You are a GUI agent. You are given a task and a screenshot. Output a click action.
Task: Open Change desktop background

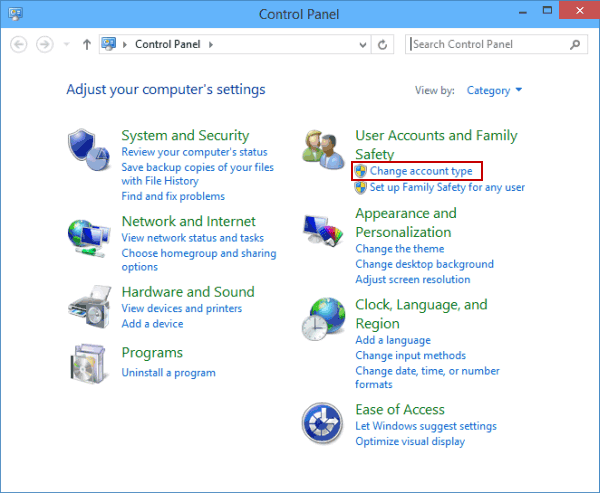[x=424, y=264]
